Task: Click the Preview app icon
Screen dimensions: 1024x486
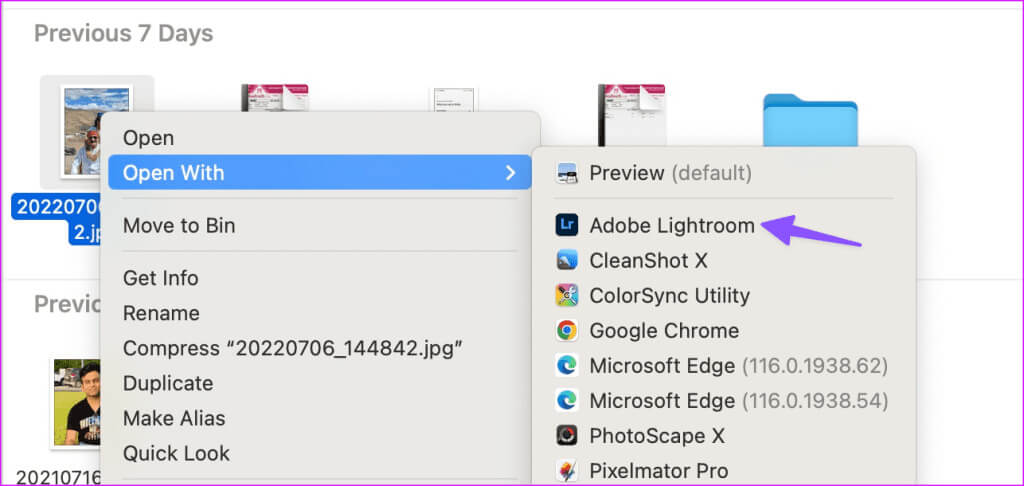Action: [x=566, y=173]
